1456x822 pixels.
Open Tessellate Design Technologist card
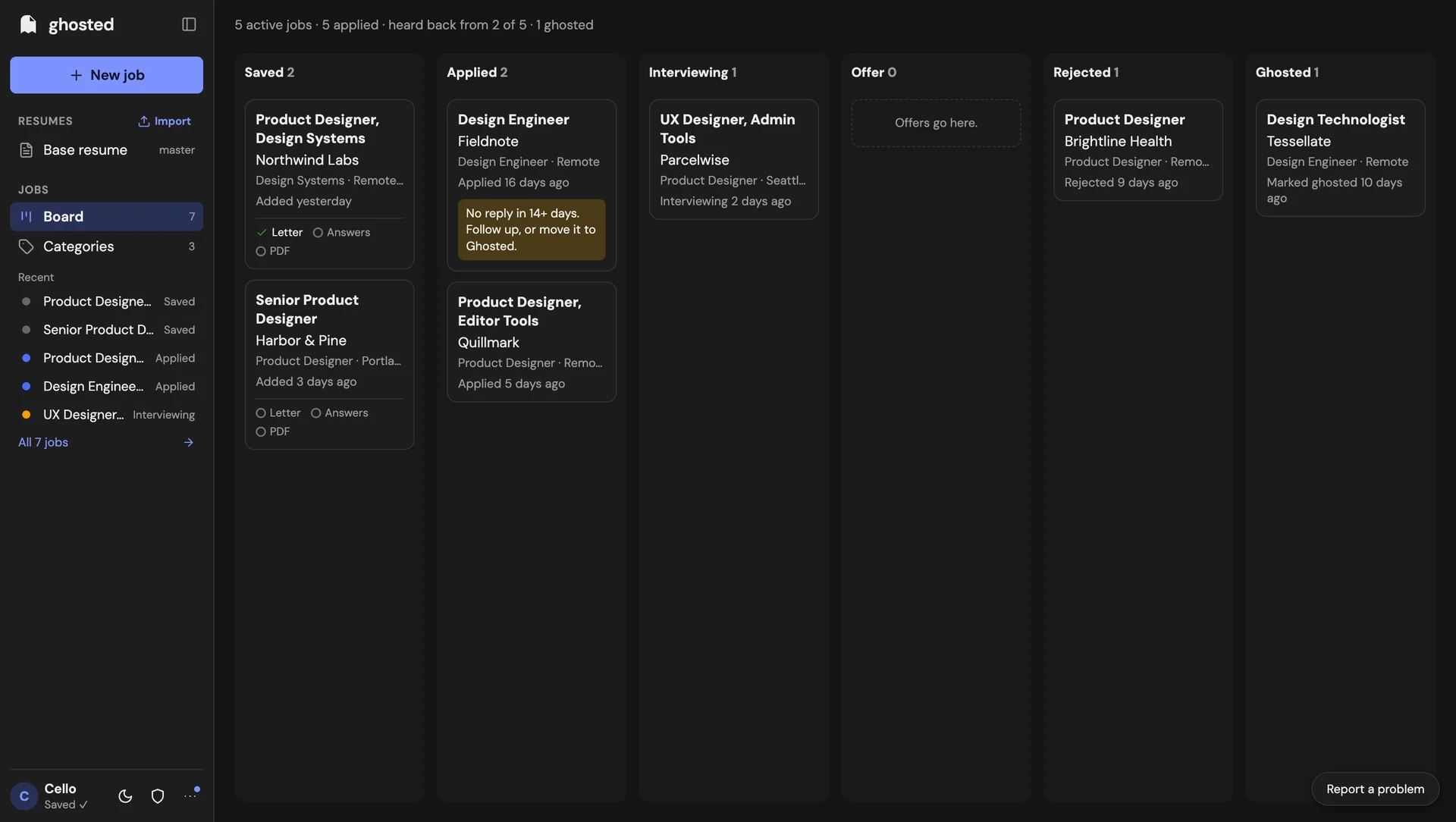click(1340, 158)
